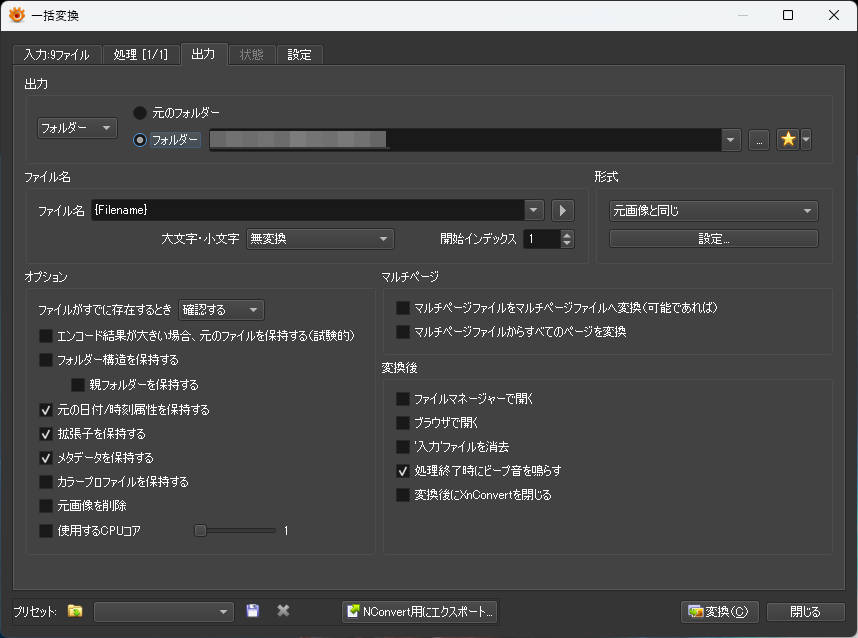
Task: Open a preset using the preset folder icon
Action: click(x=73, y=611)
